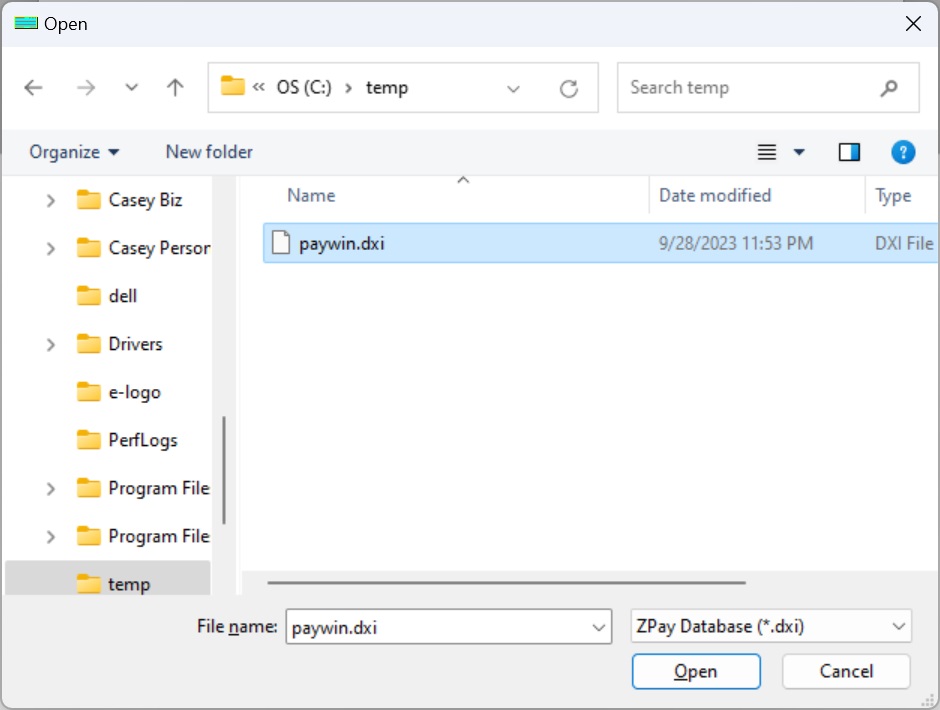The height and width of the screenshot is (710, 940).
Task: Open the ZPay Database file type dropdown
Action: (770, 626)
